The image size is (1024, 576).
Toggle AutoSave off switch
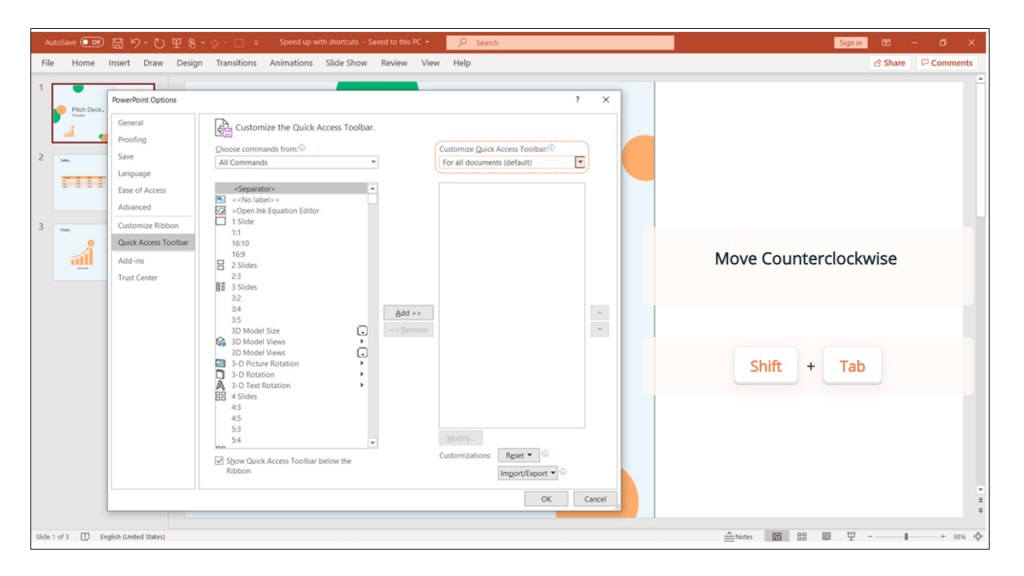[92, 42]
